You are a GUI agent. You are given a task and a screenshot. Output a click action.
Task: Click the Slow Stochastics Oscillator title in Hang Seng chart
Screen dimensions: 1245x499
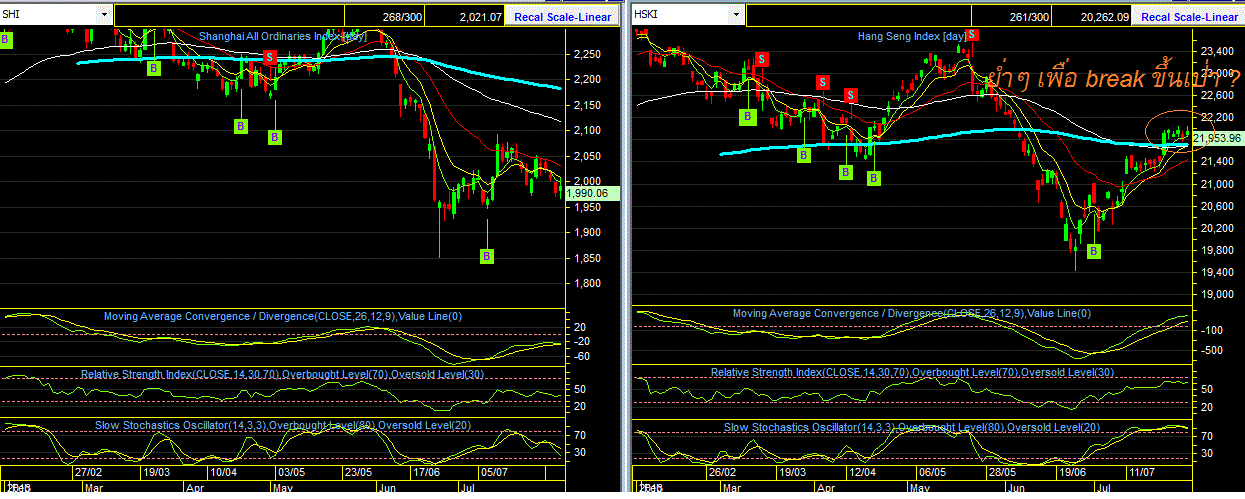point(912,427)
